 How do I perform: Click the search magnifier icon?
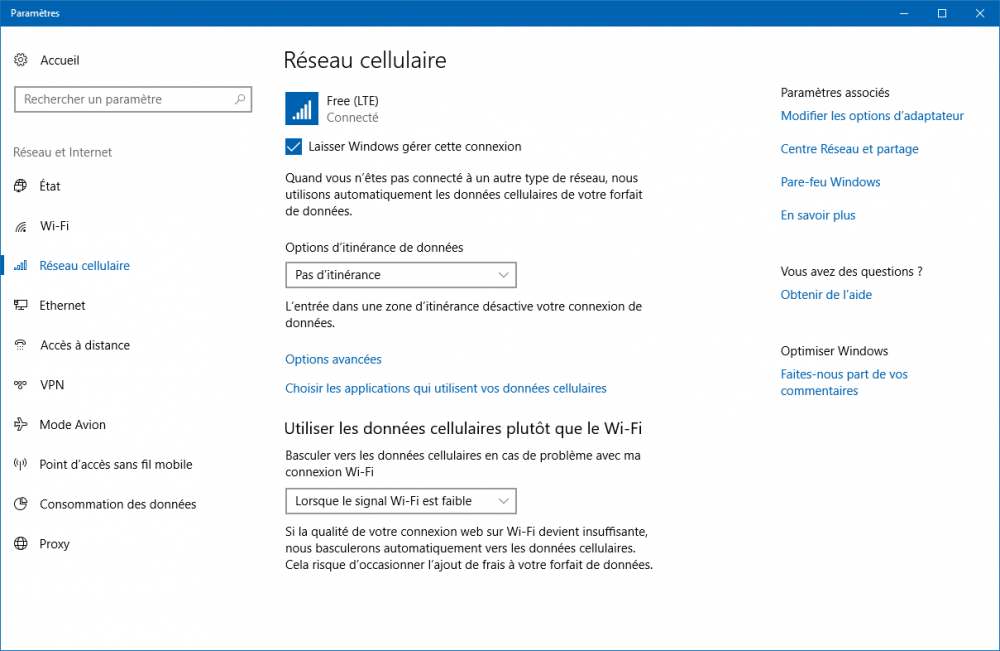pos(240,100)
